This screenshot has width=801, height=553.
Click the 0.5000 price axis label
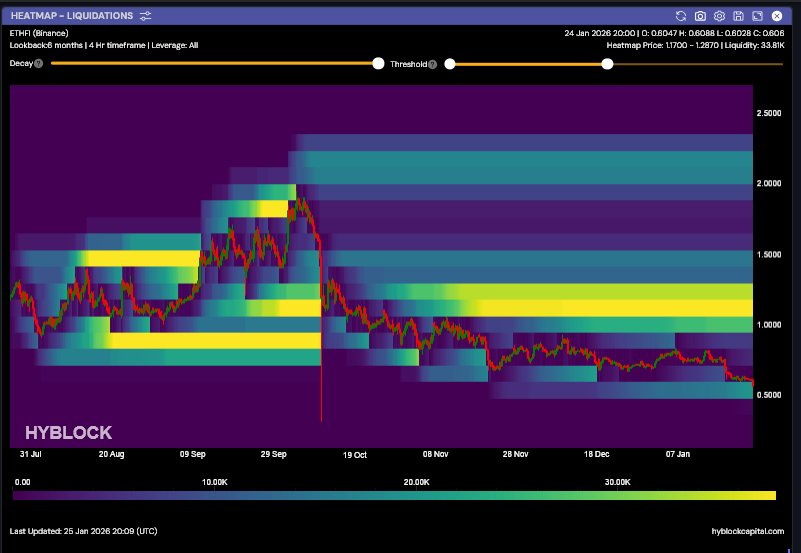point(769,395)
